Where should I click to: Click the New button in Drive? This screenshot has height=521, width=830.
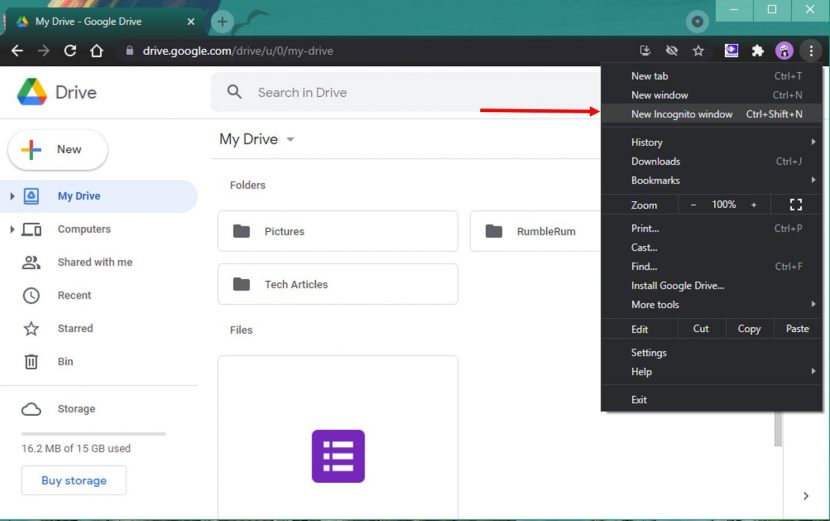(58, 150)
